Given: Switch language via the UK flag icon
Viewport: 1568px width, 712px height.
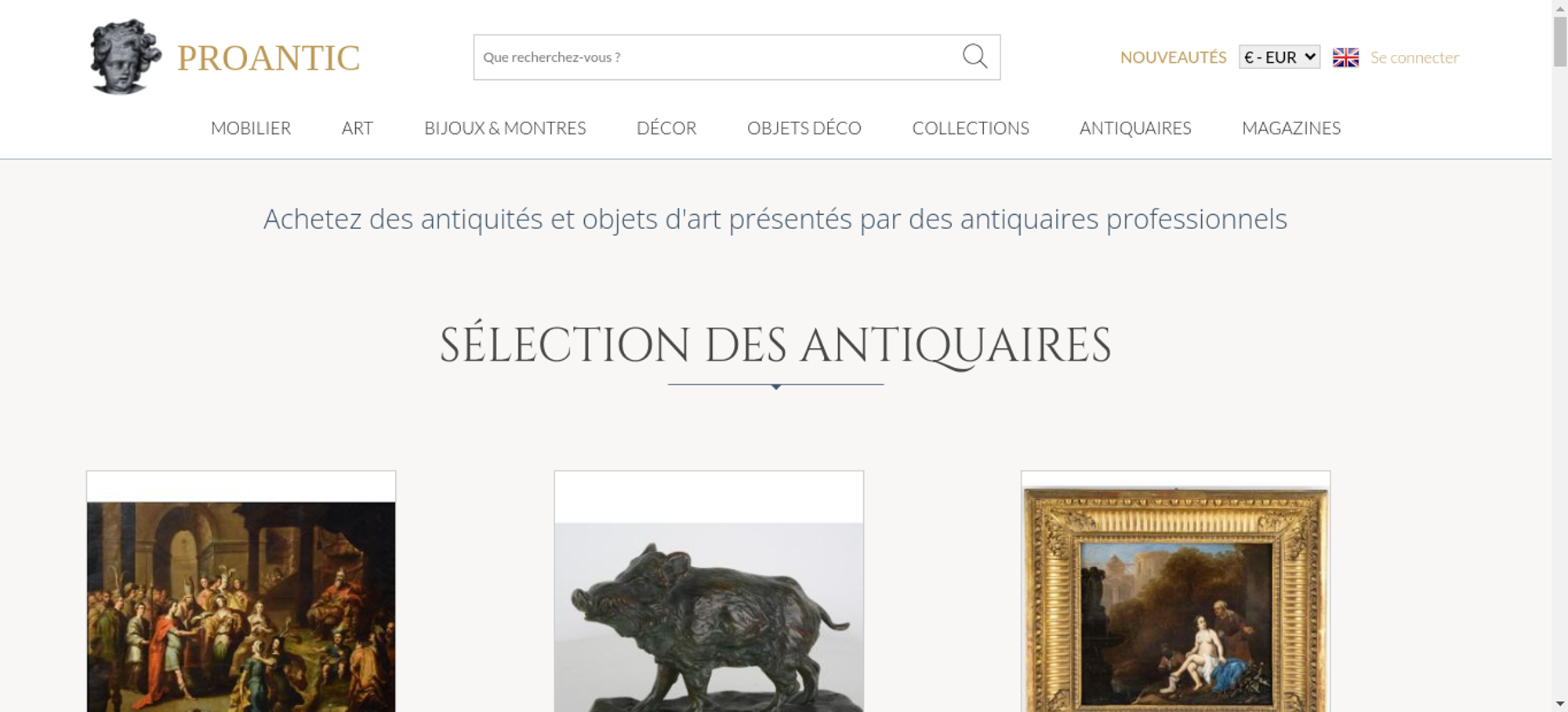Looking at the screenshot, I should [1345, 57].
